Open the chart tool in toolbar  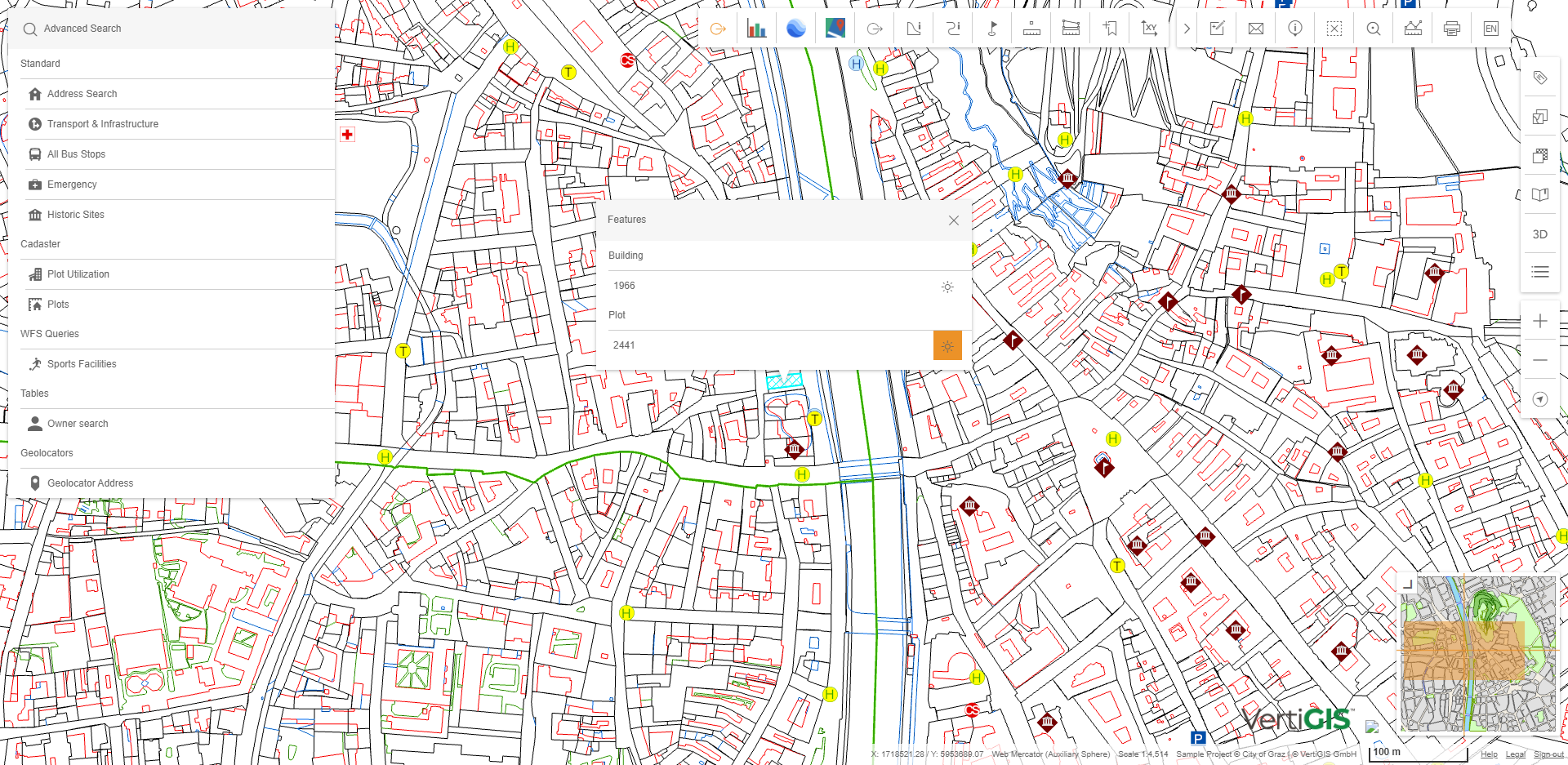[x=756, y=29]
